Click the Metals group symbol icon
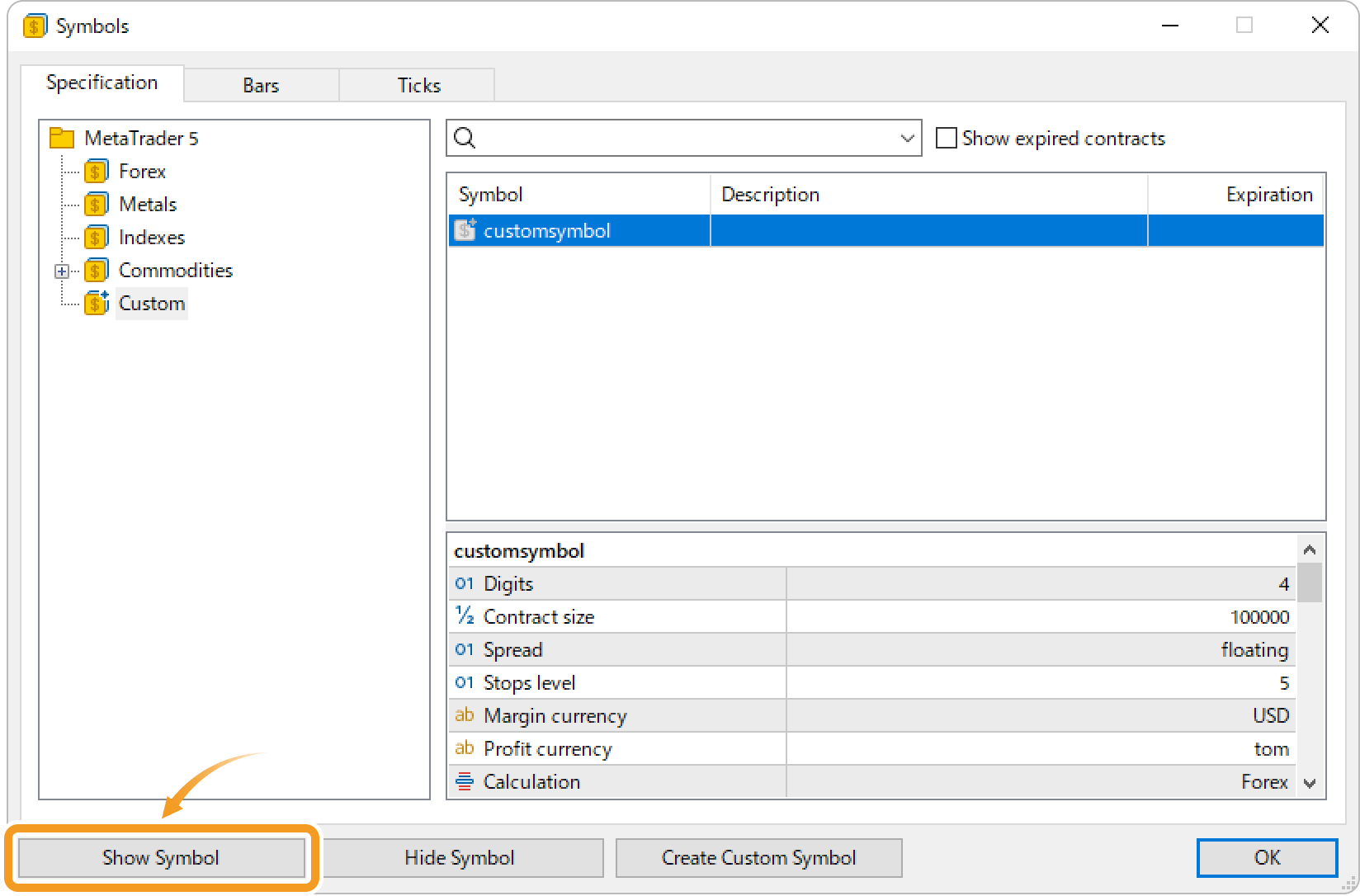Image resolution: width=1360 pixels, height=896 pixels. [x=96, y=205]
